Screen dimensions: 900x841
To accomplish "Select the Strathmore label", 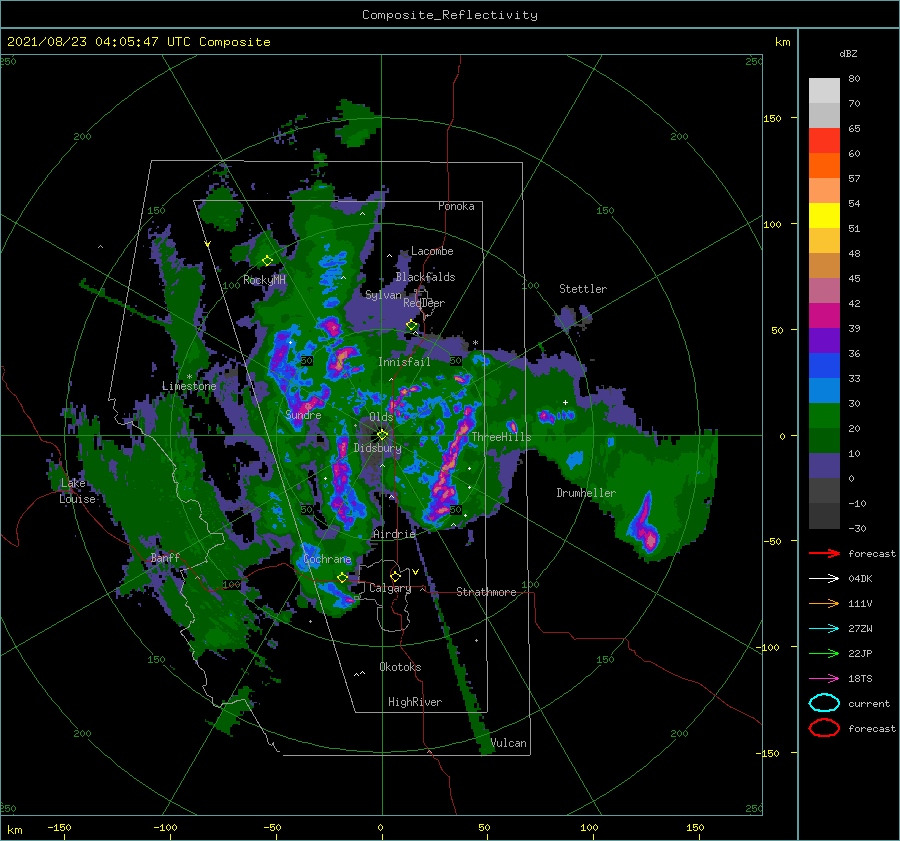I will coord(486,592).
